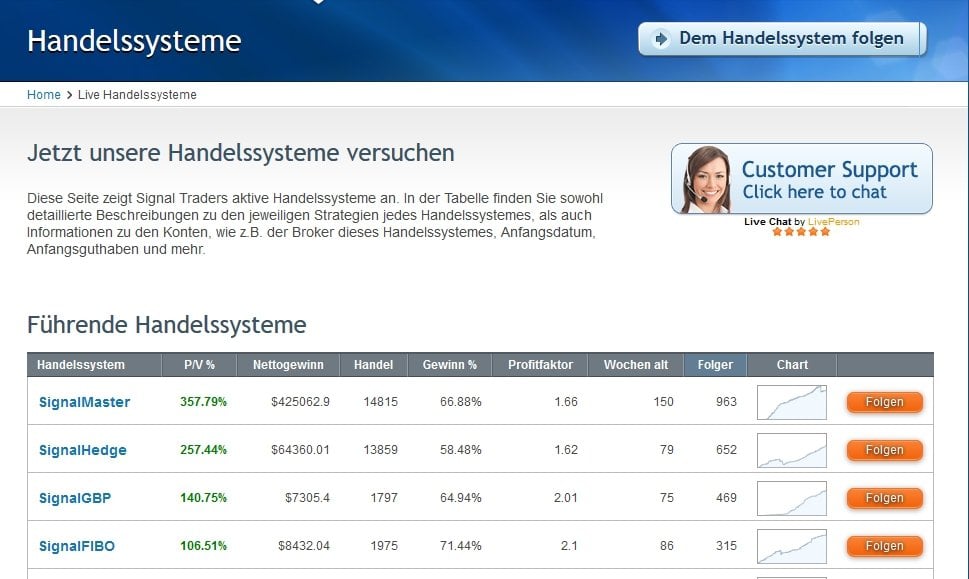969x579 pixels.
Task: Click the 'Führende Handelssysteme' heading
Action: pos(167,325)
